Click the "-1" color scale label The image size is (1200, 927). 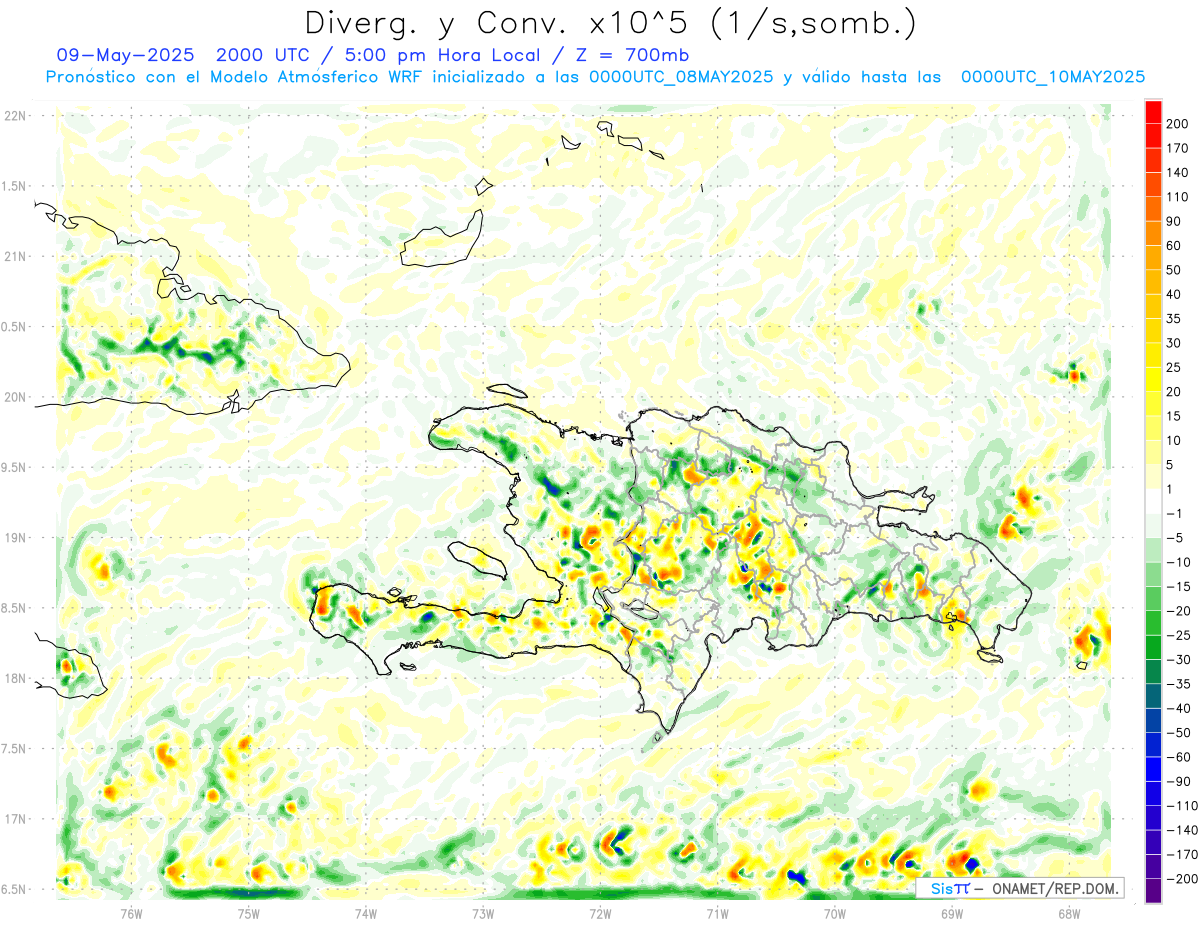(1176, 513)
